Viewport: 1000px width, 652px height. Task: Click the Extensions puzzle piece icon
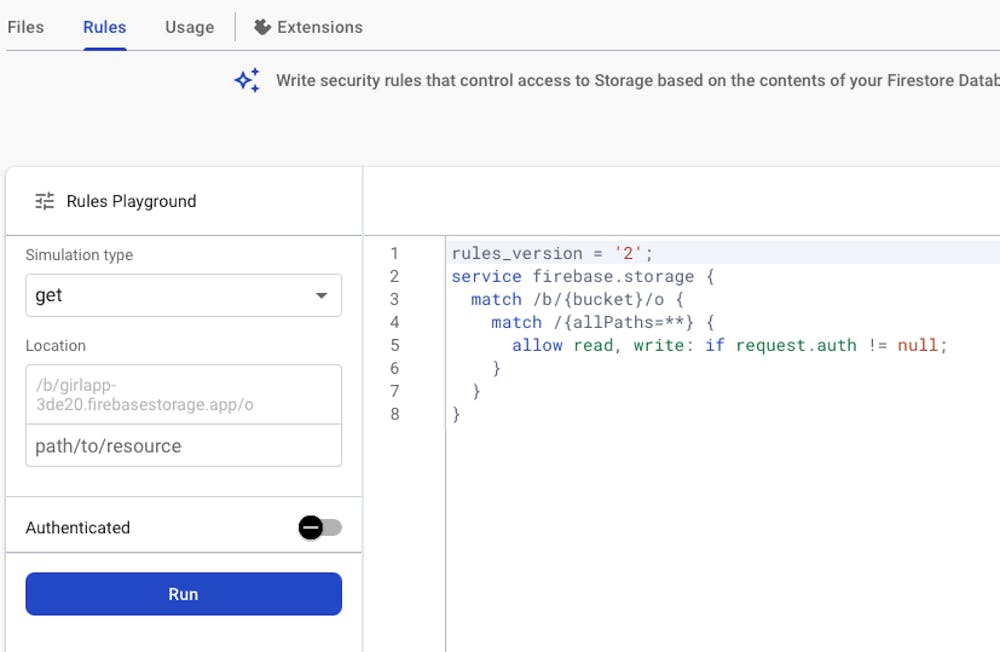(262, 27)
